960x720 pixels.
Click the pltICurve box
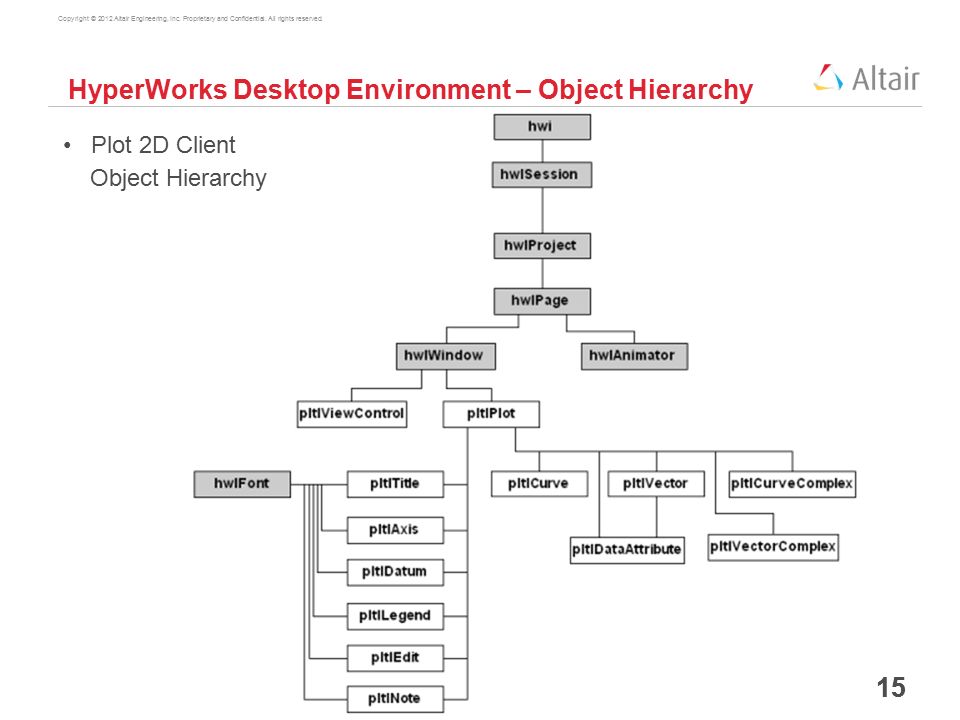pos(539,484)
